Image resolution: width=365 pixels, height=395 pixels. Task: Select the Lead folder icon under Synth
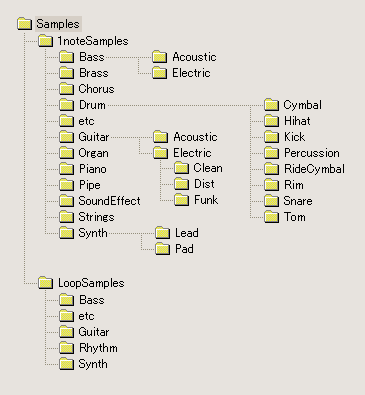[163, 233]
